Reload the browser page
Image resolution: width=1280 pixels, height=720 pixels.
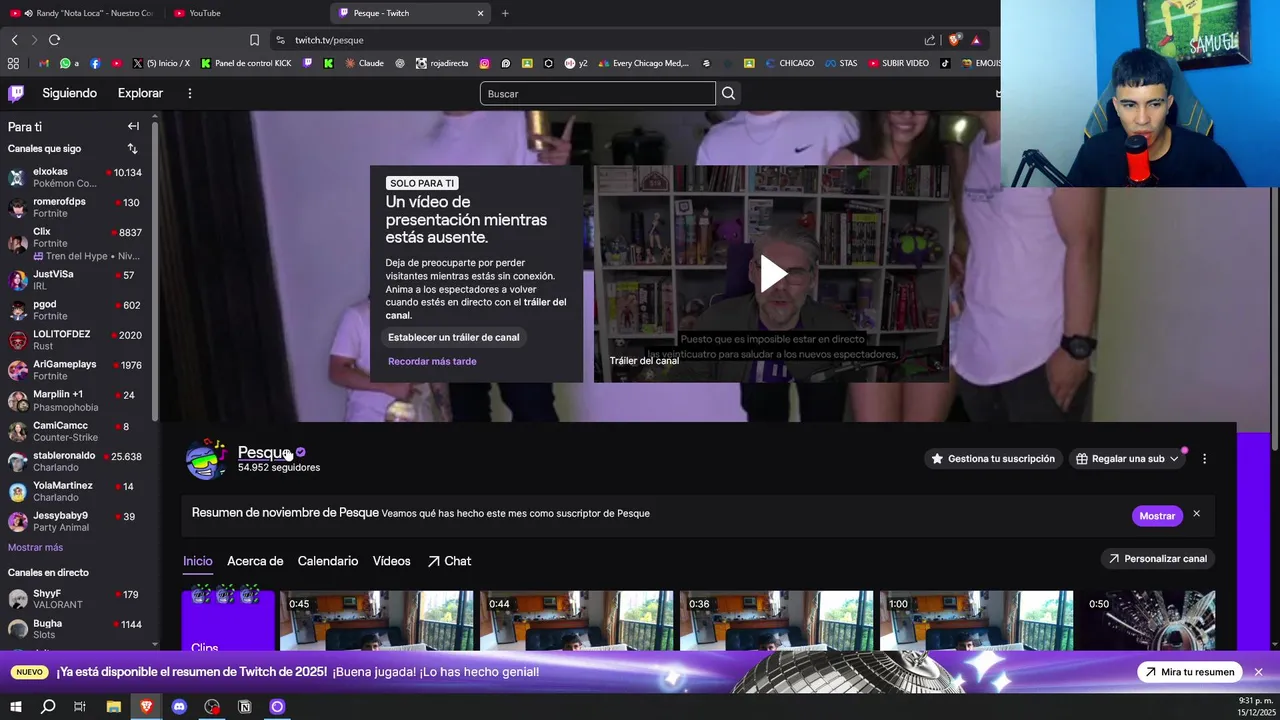pos(54,40)
